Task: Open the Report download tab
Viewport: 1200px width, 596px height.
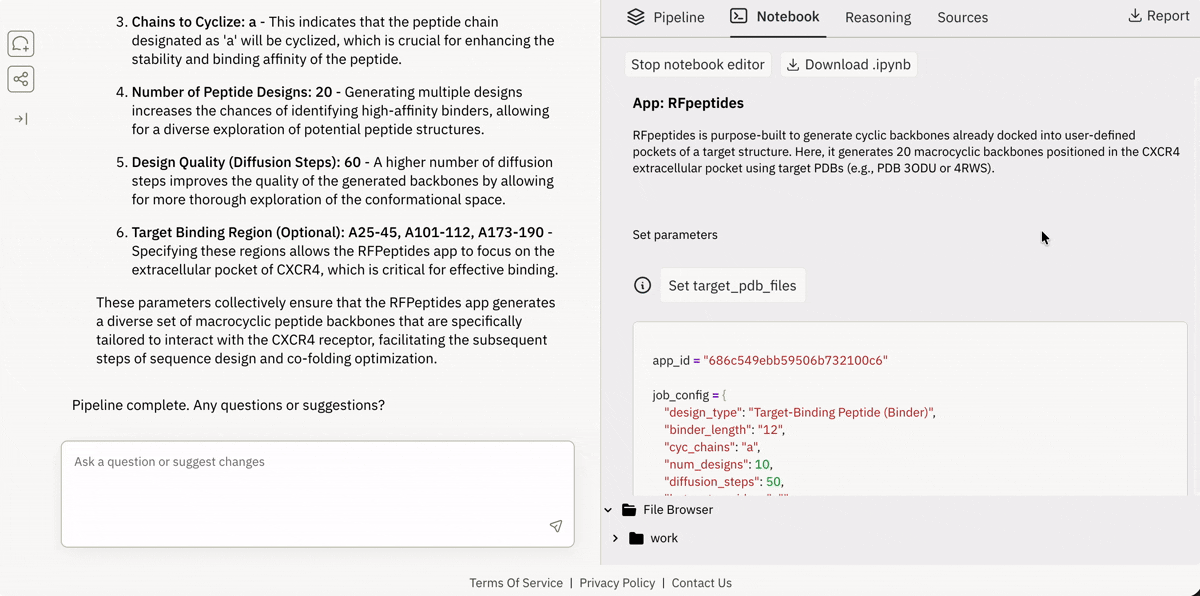Action: coord(1158,16)
